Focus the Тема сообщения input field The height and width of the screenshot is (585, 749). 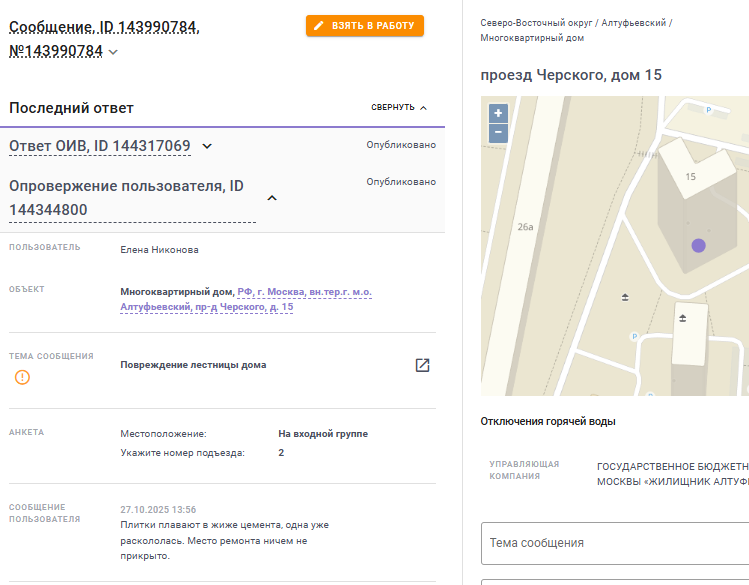click(615, 543)
